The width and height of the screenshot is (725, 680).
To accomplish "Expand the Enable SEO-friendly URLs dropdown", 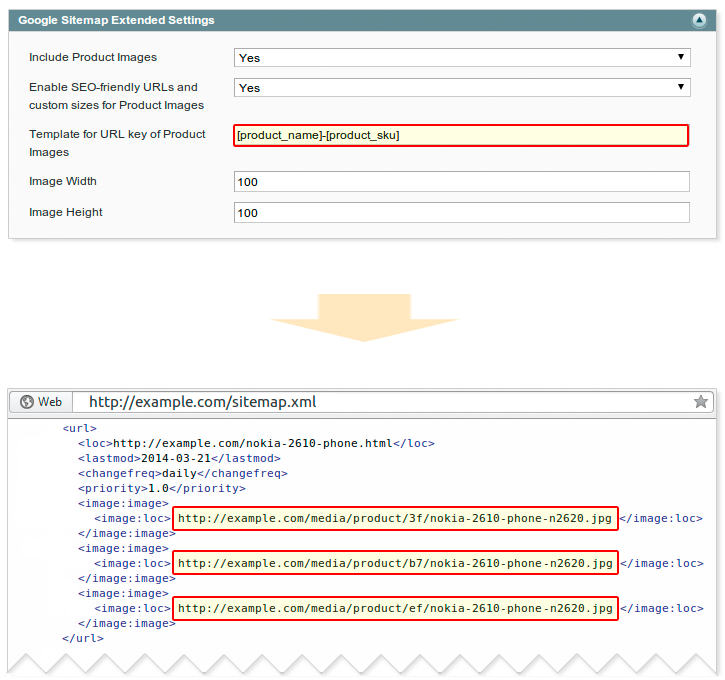I will click(462, 88).
